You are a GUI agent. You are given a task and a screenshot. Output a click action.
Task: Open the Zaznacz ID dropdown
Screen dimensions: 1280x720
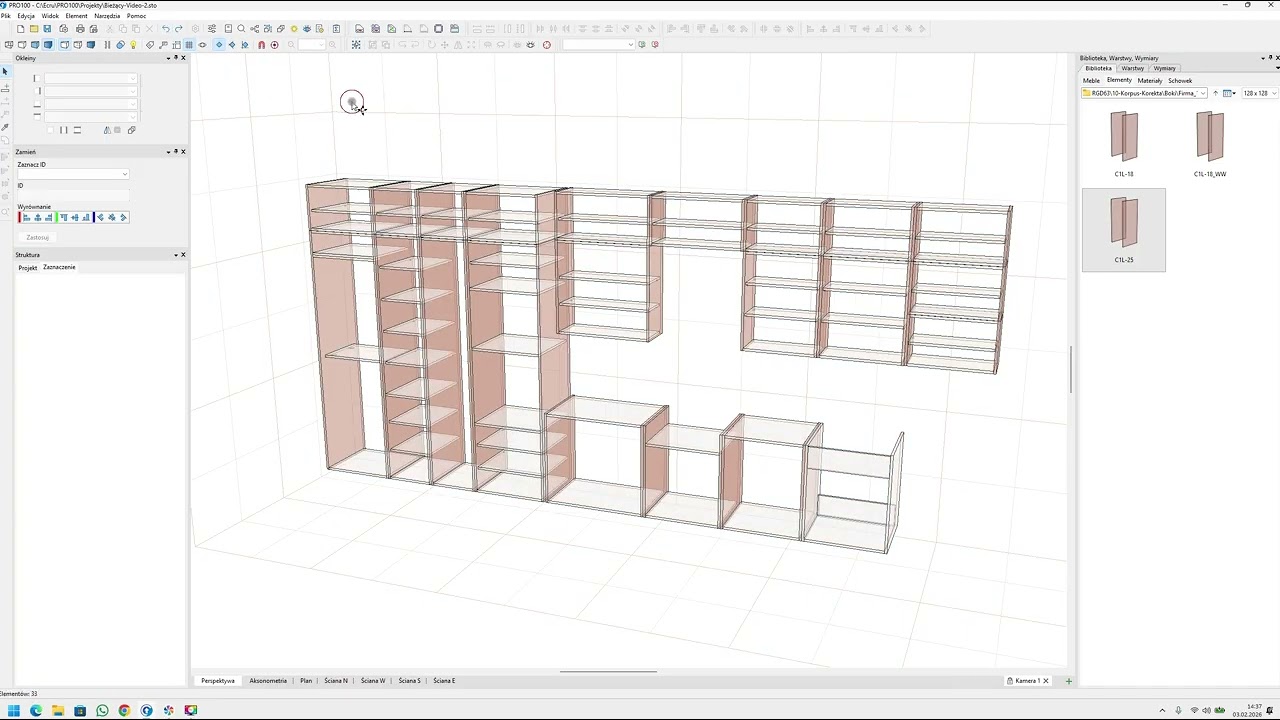click(x=124, y=174)
